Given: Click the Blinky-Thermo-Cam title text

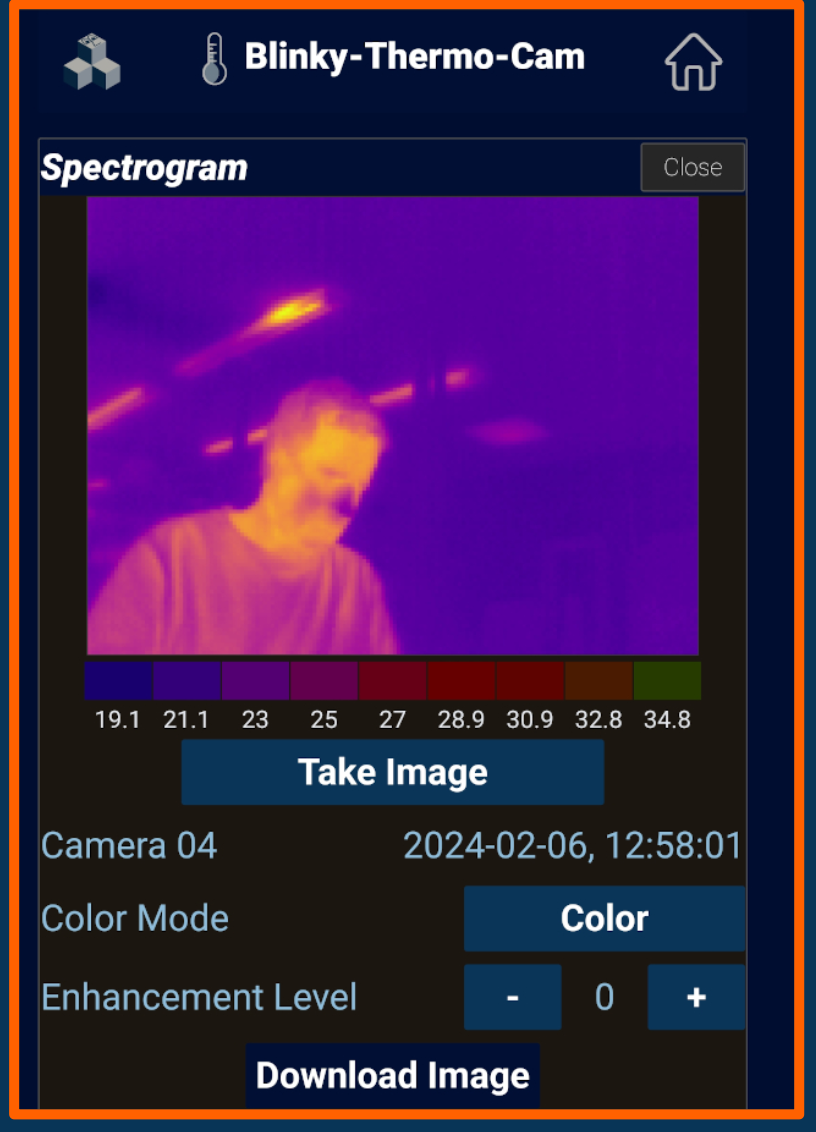Looking at the screenshot, I should click(414, 57).
